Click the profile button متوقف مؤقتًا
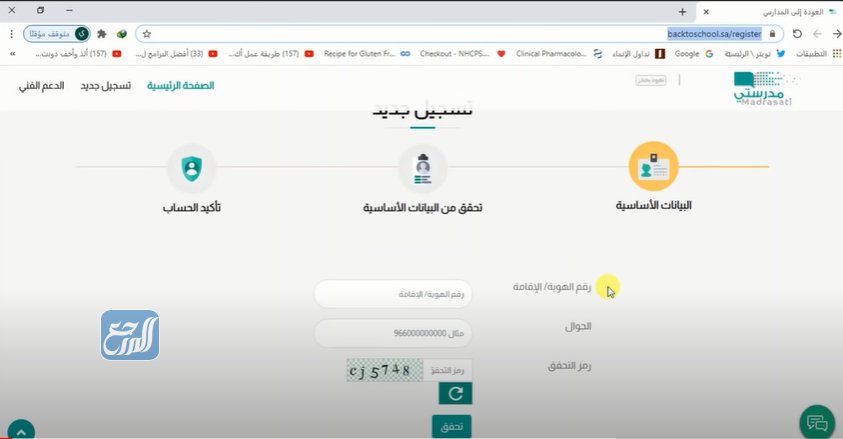Image resolution: width=843 pixels, height=439 pixels. [56, 34]
